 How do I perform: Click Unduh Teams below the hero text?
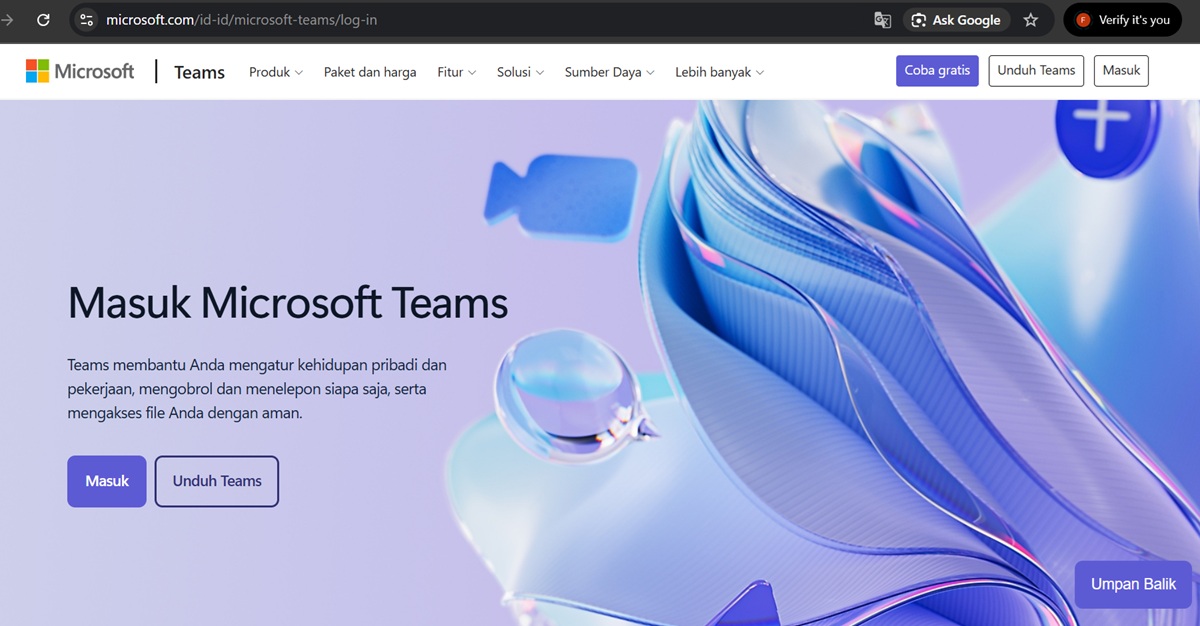pos(217,481)
